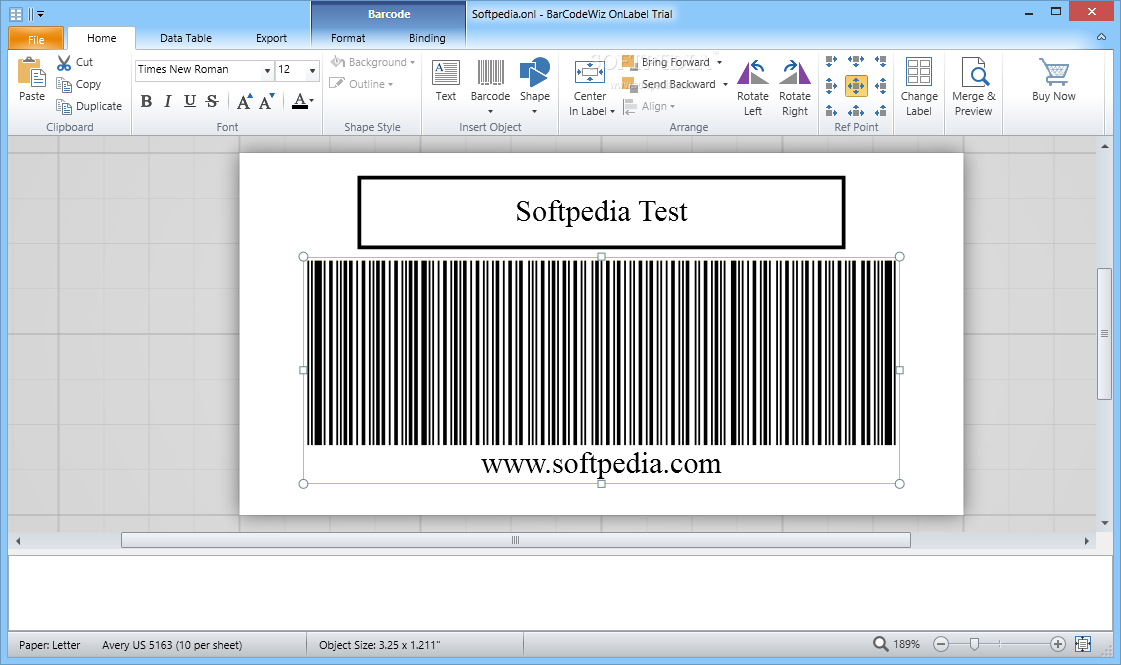Copy the selected object
The height and width of the screenshot is (665, 1121).
(79, 84)
